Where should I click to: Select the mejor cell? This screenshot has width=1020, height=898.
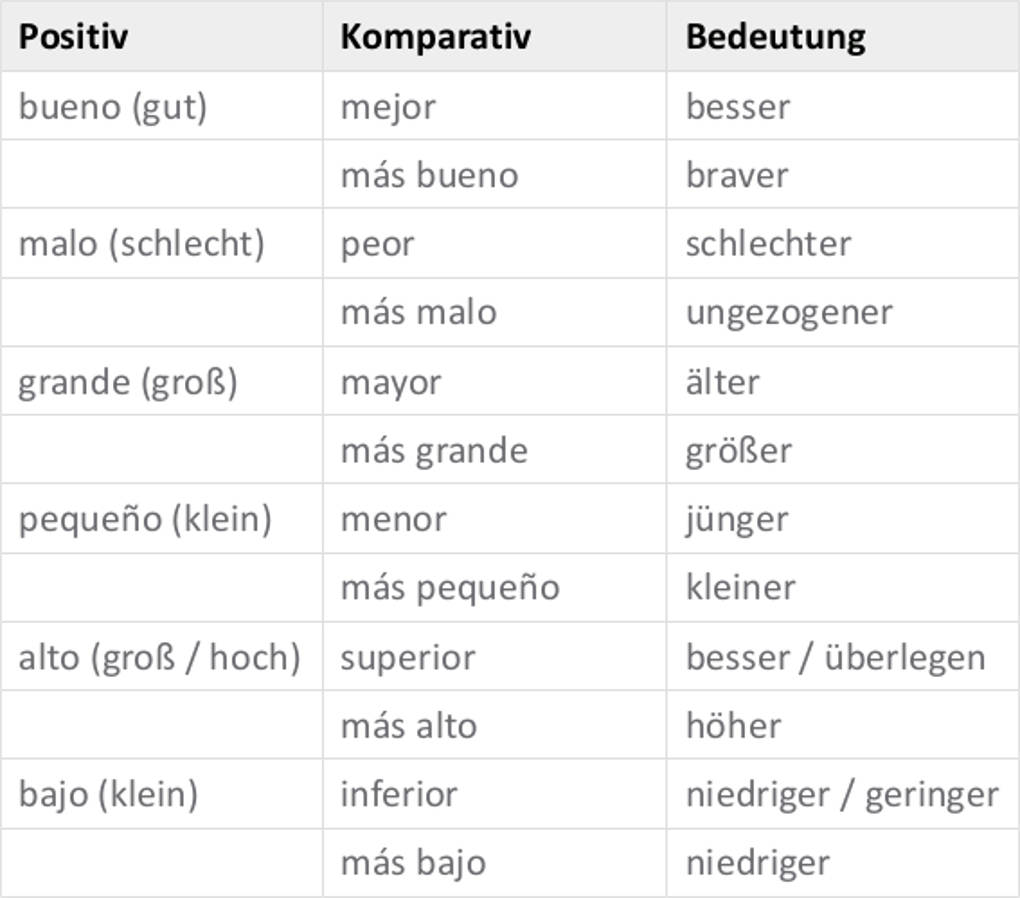(388, 106)
